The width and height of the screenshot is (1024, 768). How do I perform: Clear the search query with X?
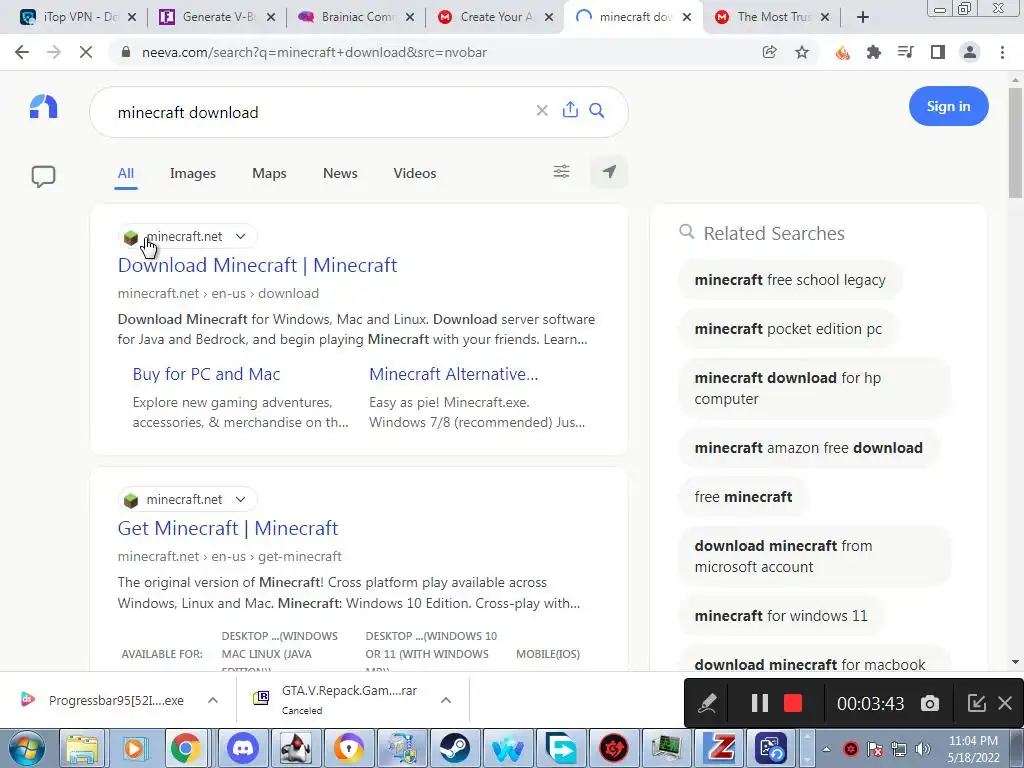pos(542,110)
